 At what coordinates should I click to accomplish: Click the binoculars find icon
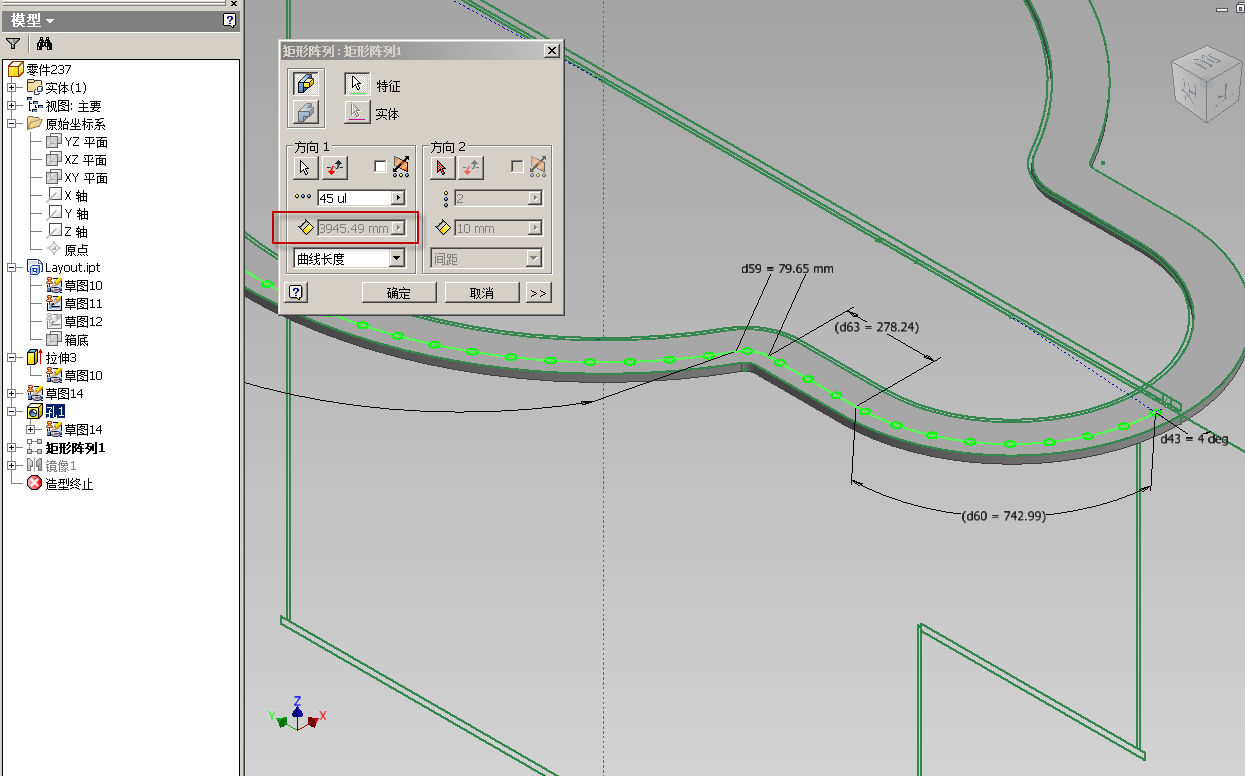pyautogui.click(x=44, y=44)
